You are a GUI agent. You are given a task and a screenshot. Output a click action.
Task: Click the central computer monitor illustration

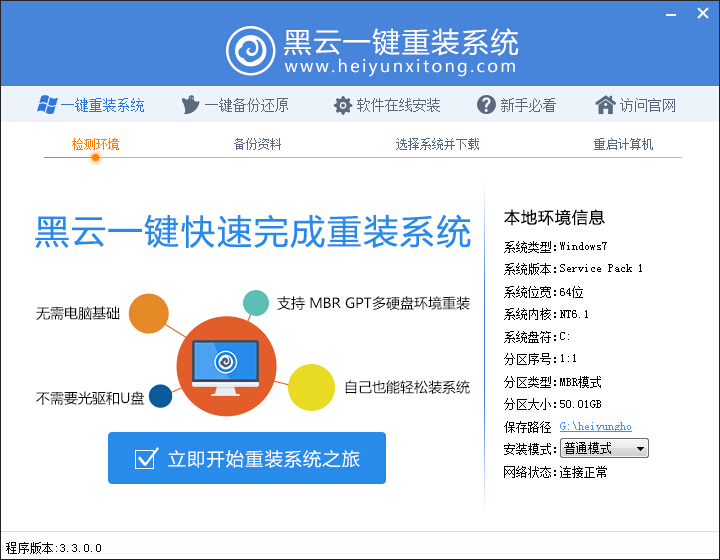point(225,367)
